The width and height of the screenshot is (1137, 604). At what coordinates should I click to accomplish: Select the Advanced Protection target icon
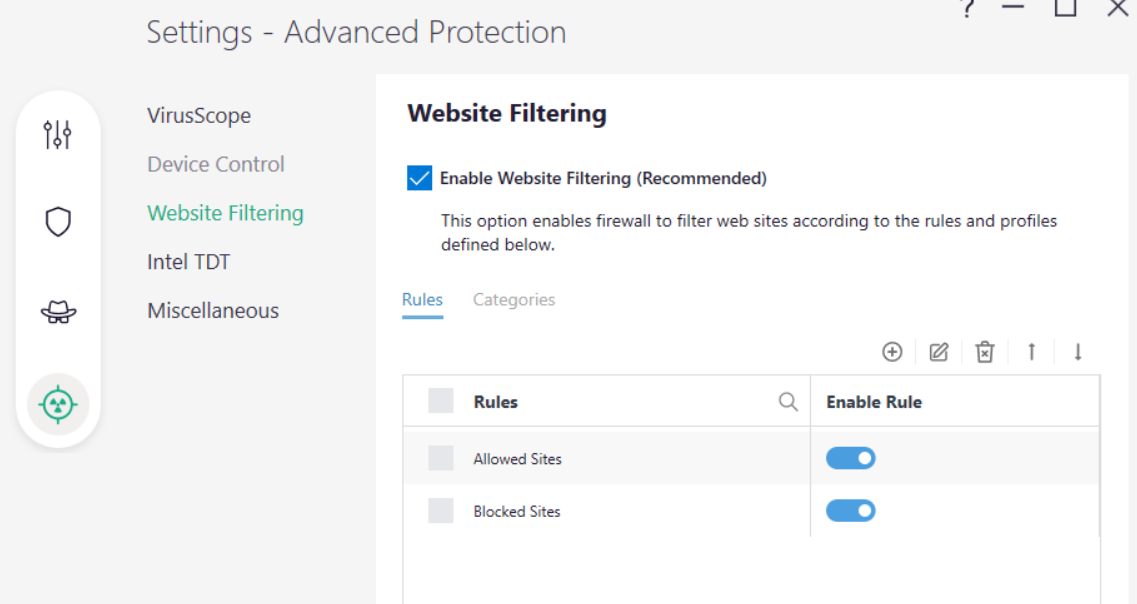point(57,404)
